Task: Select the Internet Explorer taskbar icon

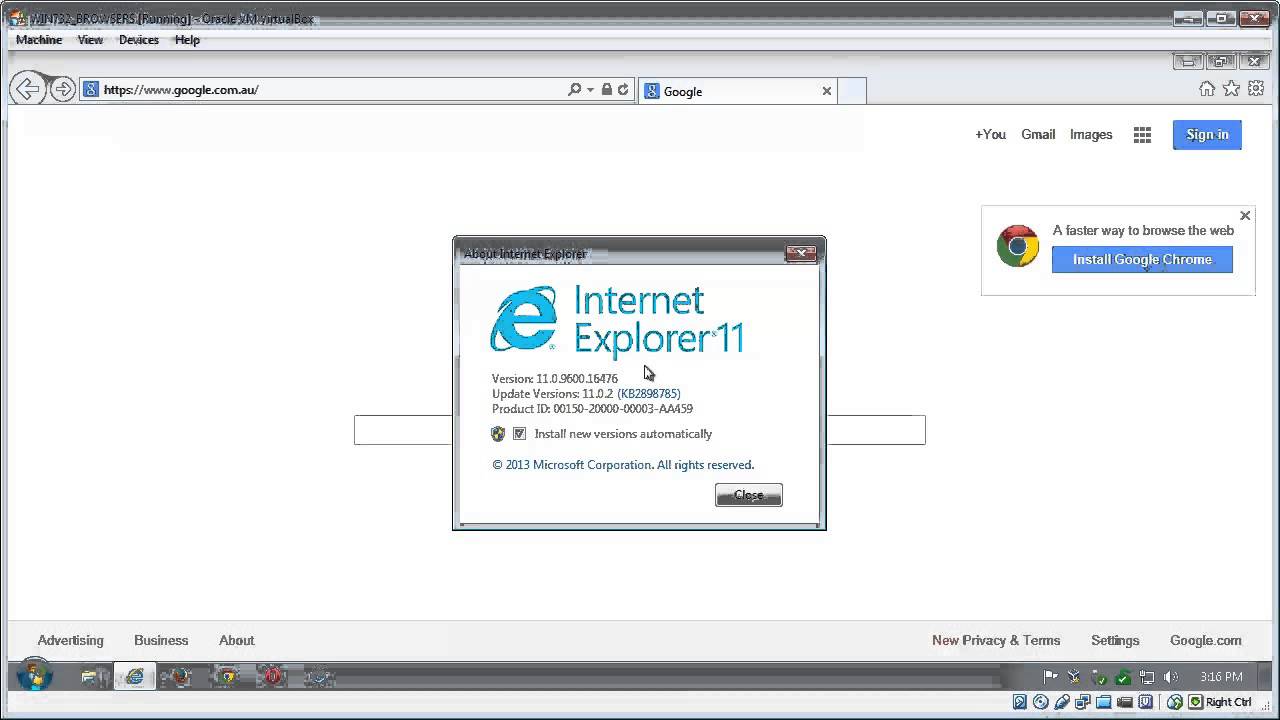Action: tap(134, 677)
